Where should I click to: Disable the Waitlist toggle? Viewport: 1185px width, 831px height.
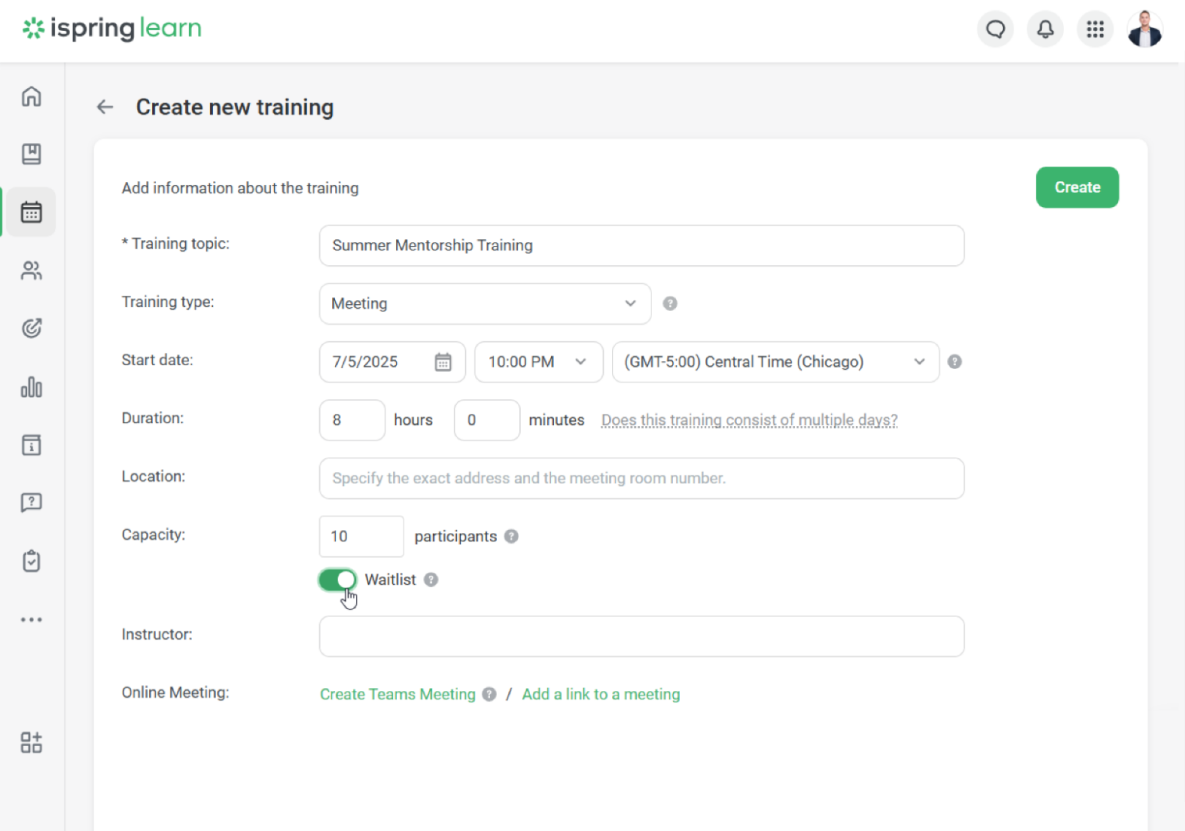(x=338, y=580)
